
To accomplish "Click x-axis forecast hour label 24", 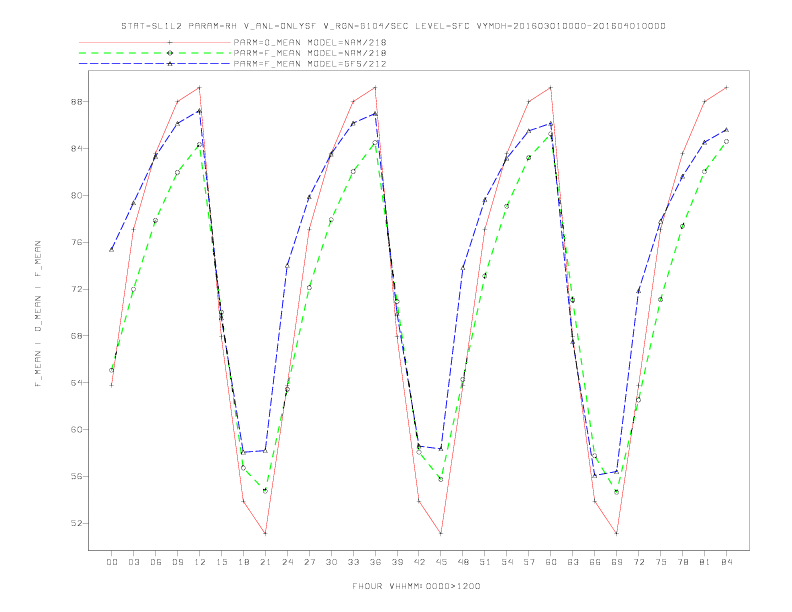I will [x=287, y=562].
